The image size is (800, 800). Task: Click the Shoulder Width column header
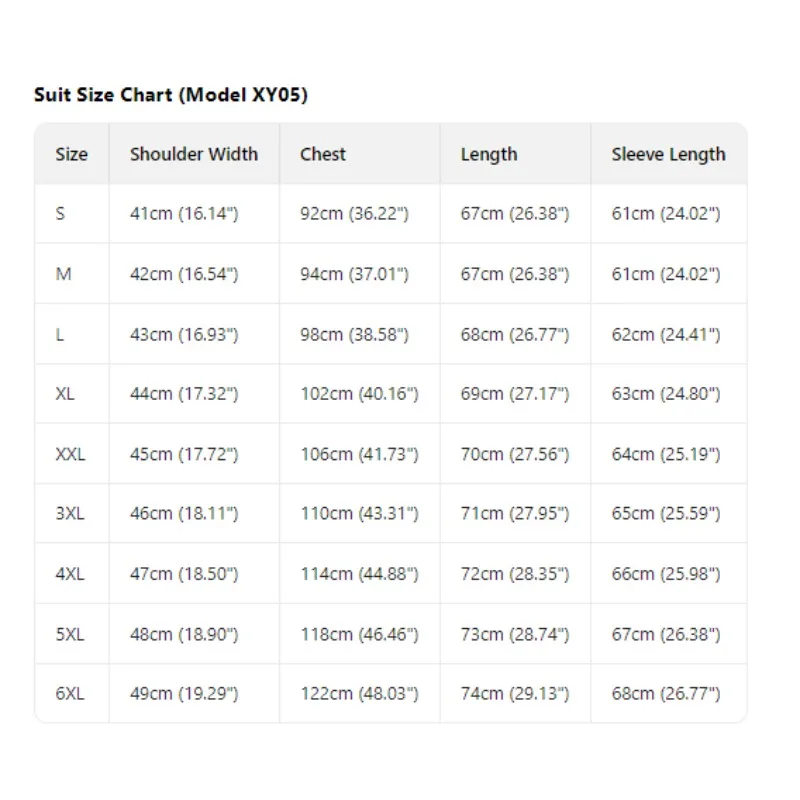pyautogui.click(x=194, y=154)
